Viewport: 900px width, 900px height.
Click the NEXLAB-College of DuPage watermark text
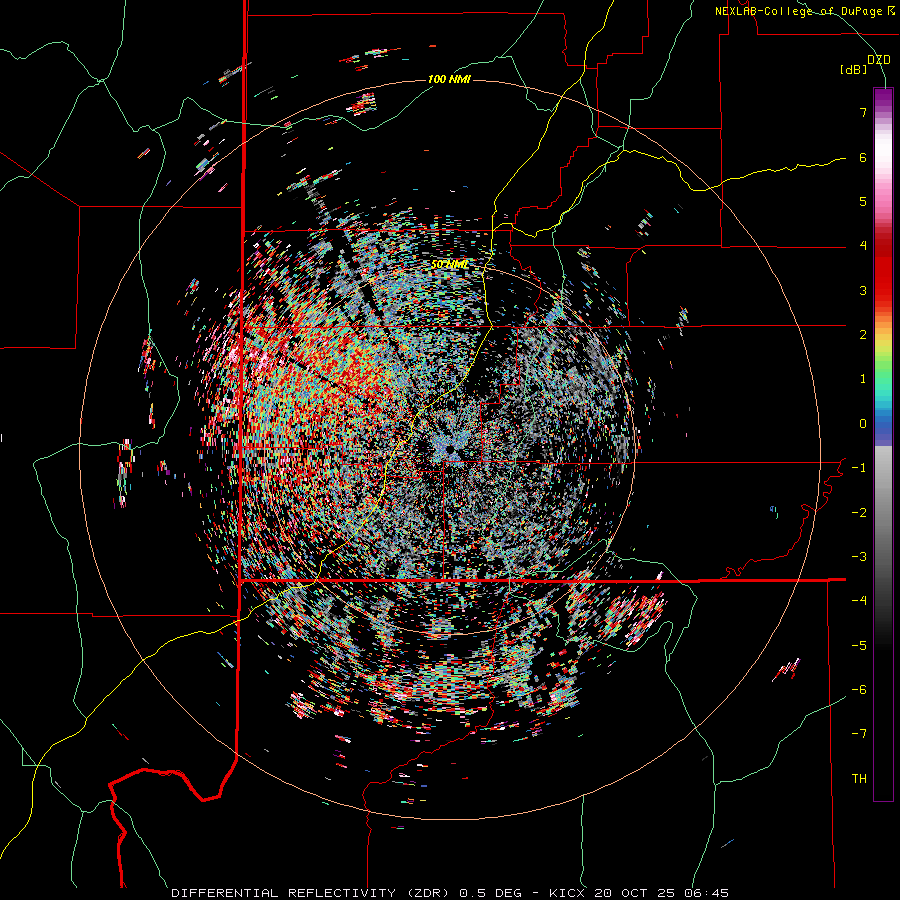(x=804, y=11)
